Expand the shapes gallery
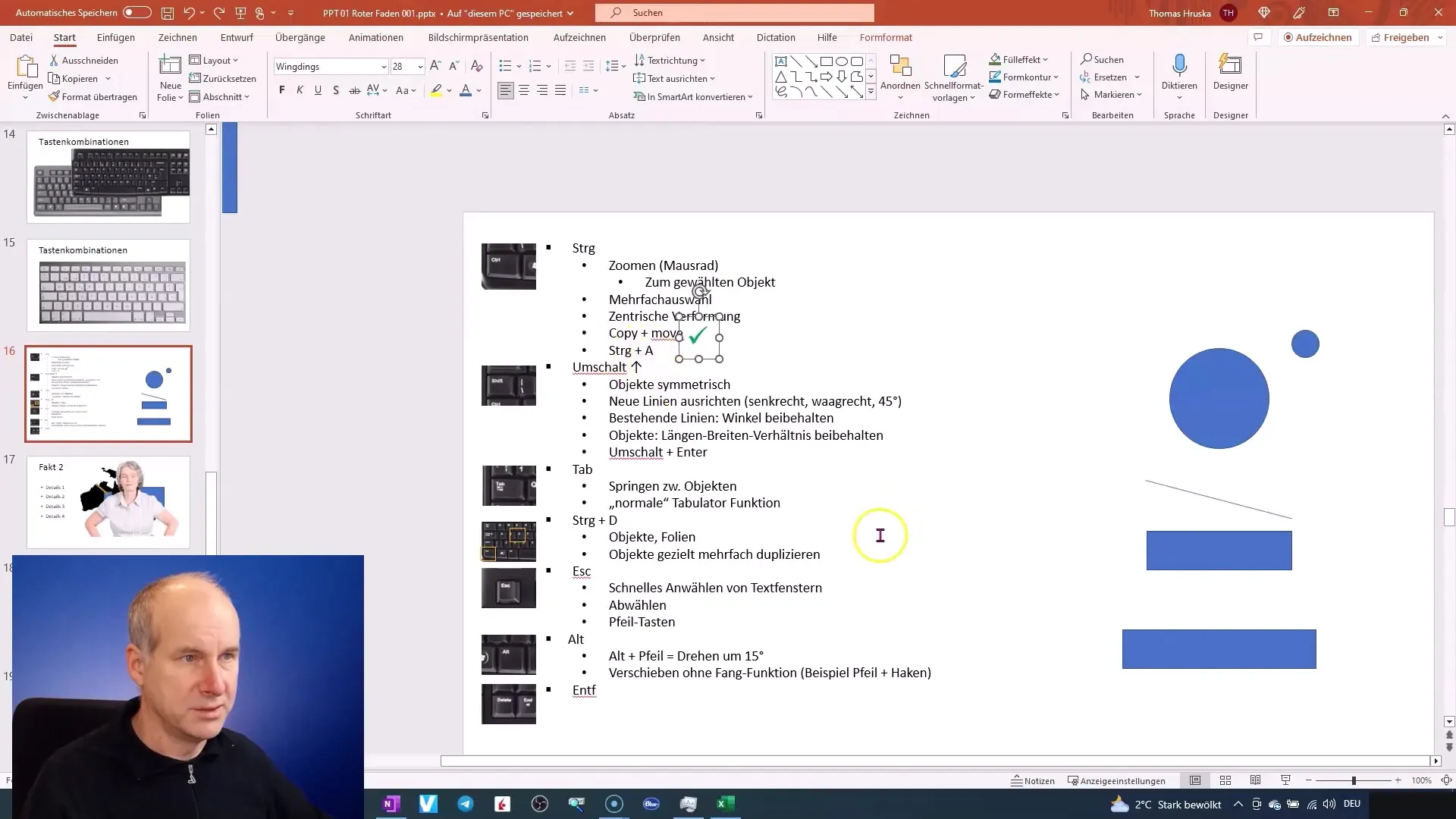Viewport: 1456px width, 819px height. click(871, 92)
